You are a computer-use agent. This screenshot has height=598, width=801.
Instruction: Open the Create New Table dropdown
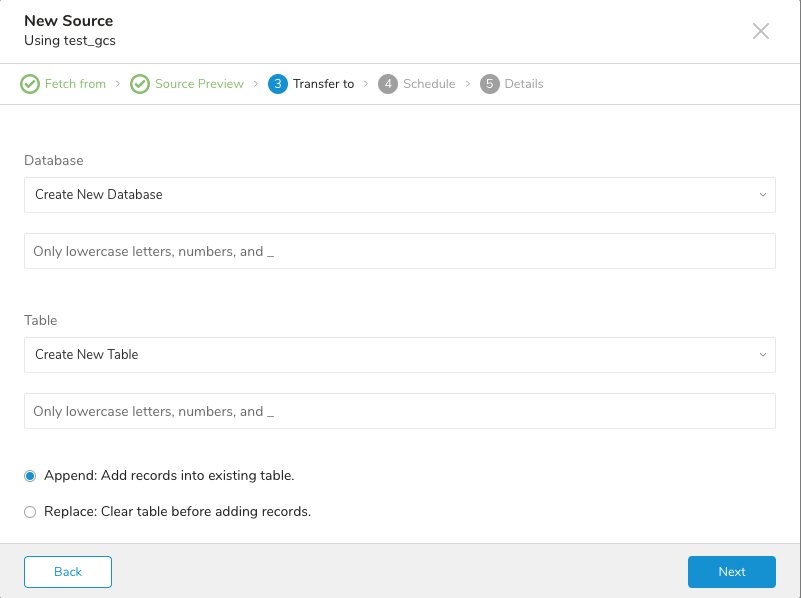coord(400,355)
